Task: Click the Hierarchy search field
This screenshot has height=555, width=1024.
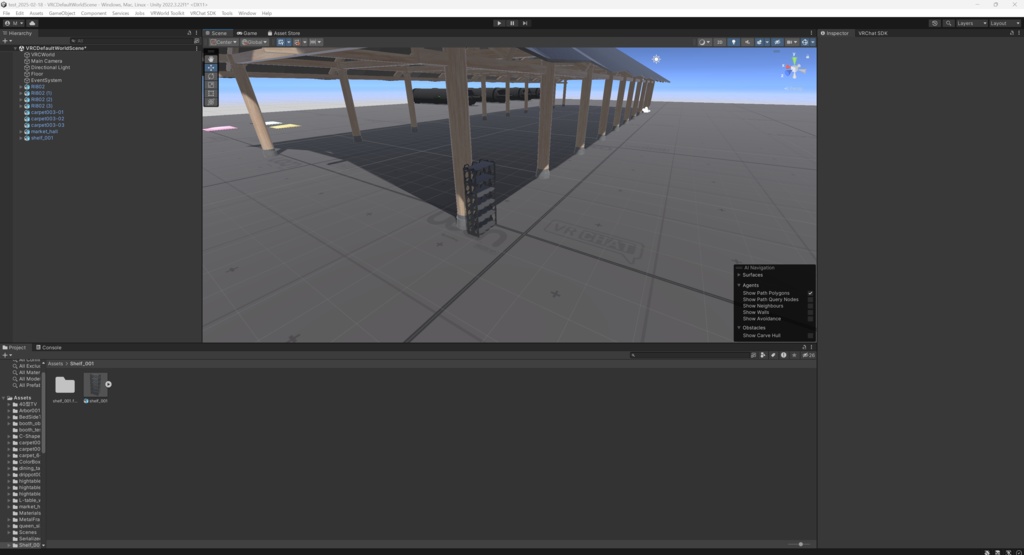Action: (x=131, y=40)
